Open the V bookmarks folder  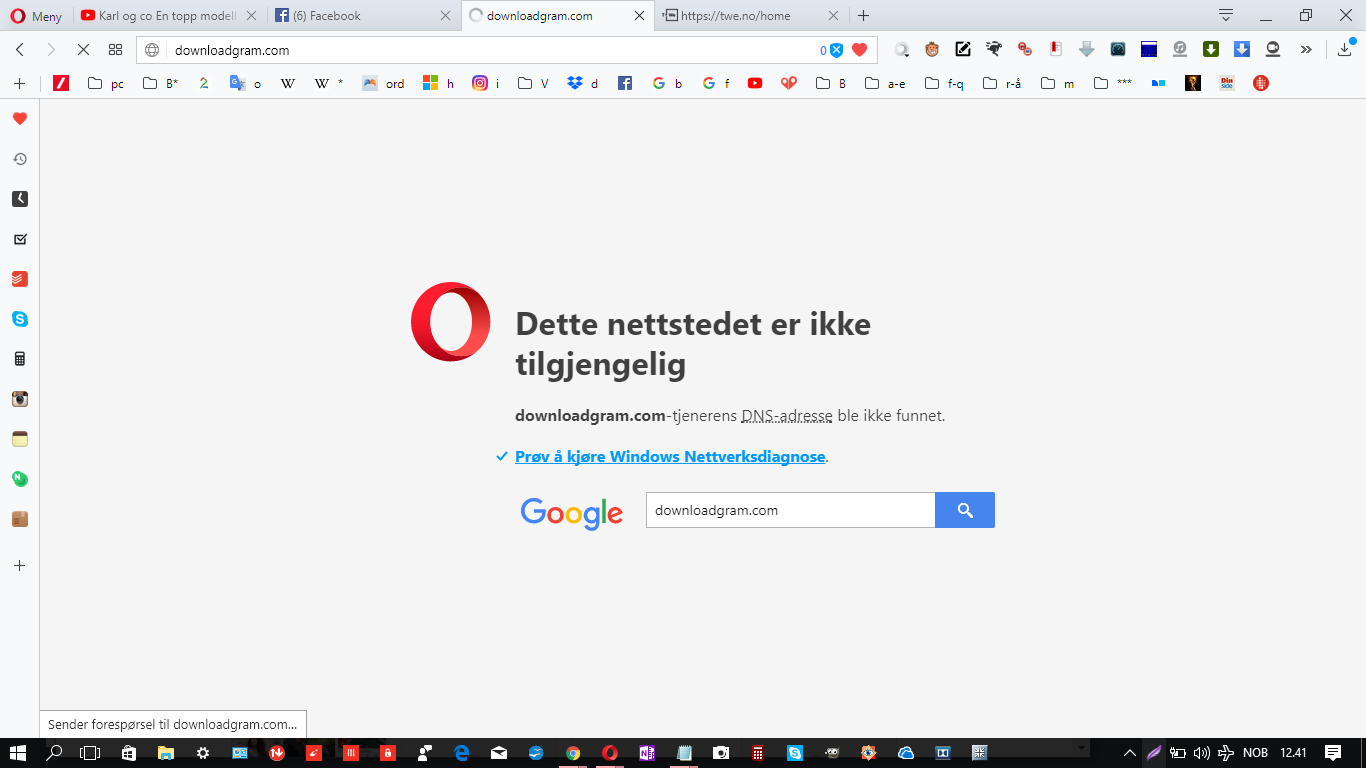coord(533,84)
